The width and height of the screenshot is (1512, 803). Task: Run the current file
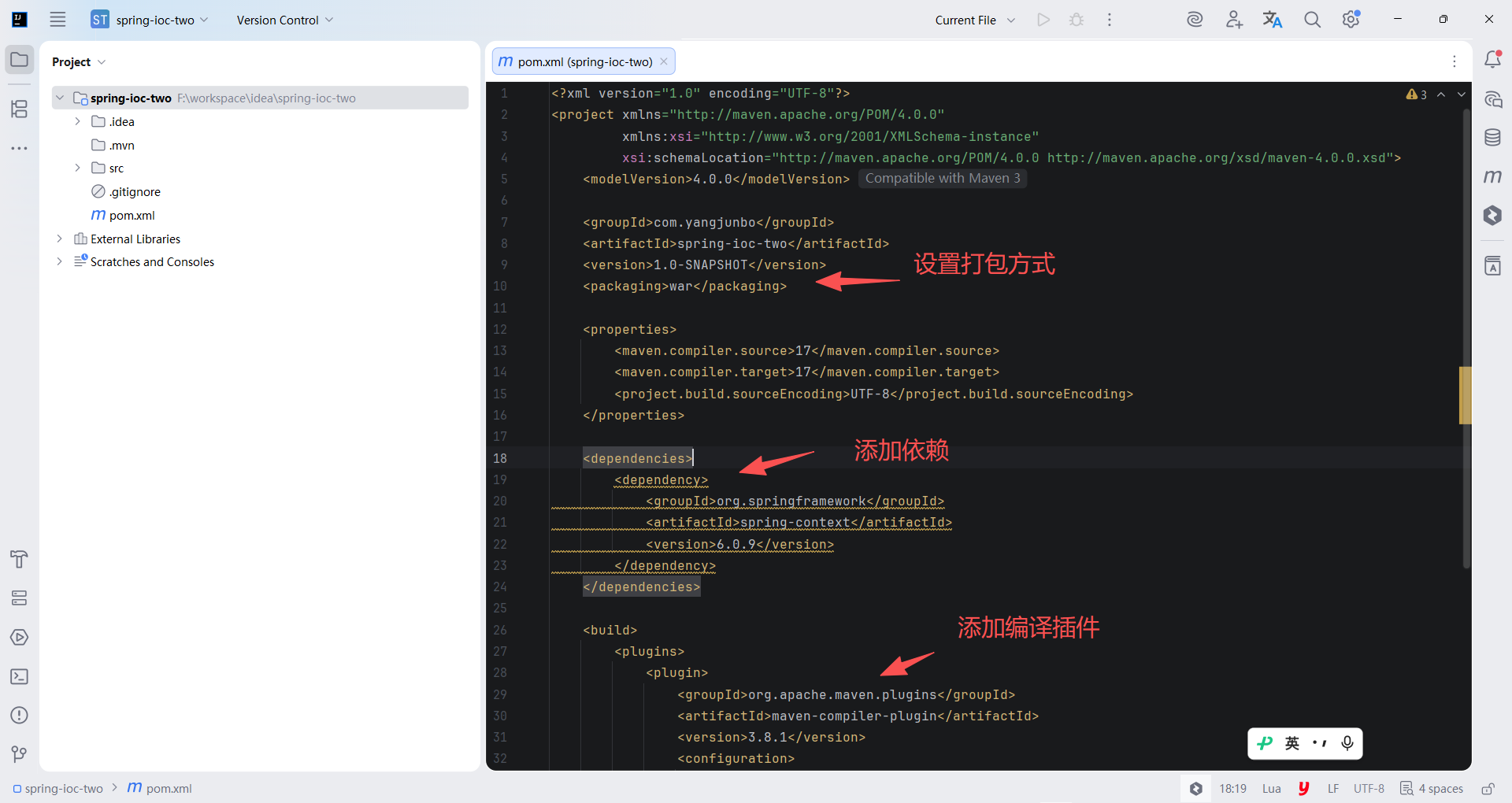click(1043, 20)
